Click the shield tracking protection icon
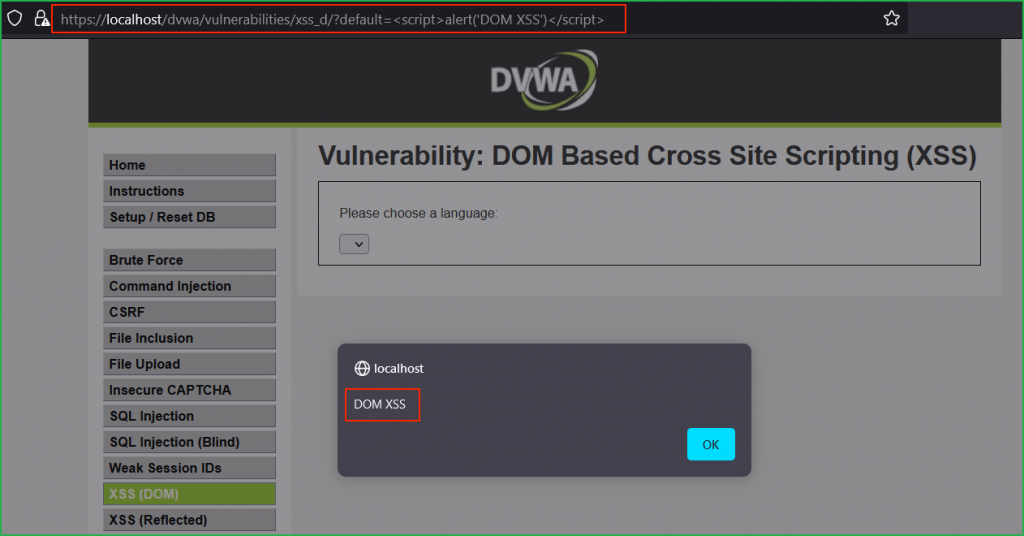The width and height of the screenshot is (1024, 536). coord(14,18)
